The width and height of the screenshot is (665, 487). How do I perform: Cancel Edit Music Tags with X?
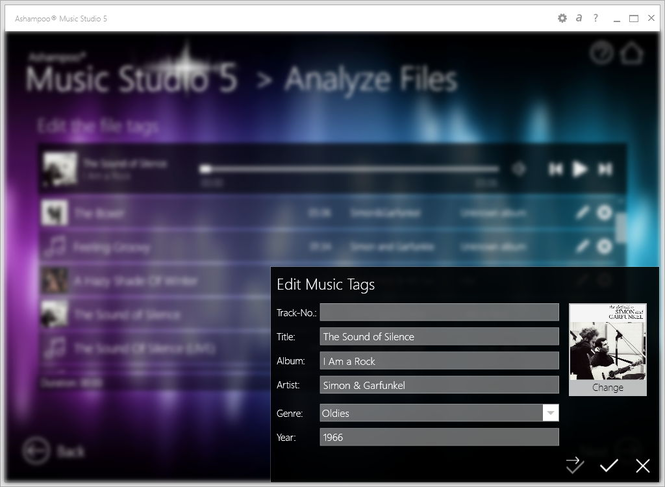(x=643, y=465)
